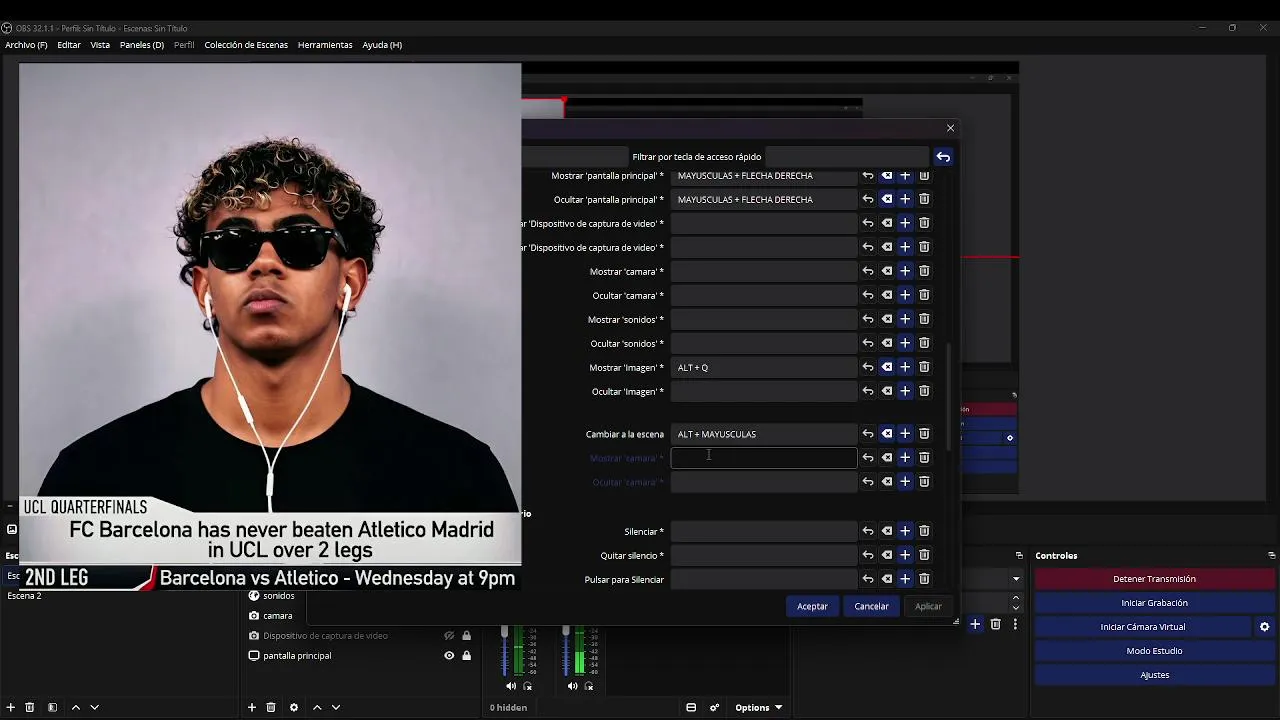The image size is (1280, 720).
Task: Add a hotkey for Mostrar 'sonidos'
Action: point(905,319)
